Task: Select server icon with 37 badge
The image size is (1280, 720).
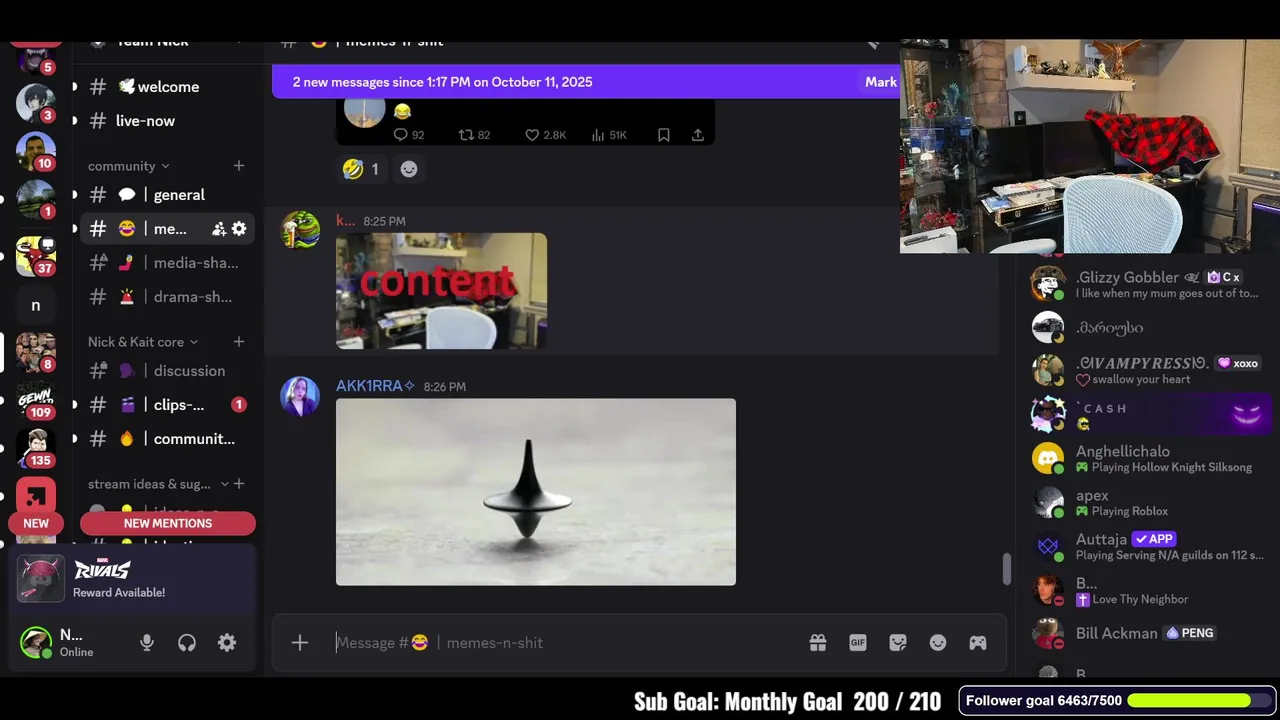Action: click(36, 256)
